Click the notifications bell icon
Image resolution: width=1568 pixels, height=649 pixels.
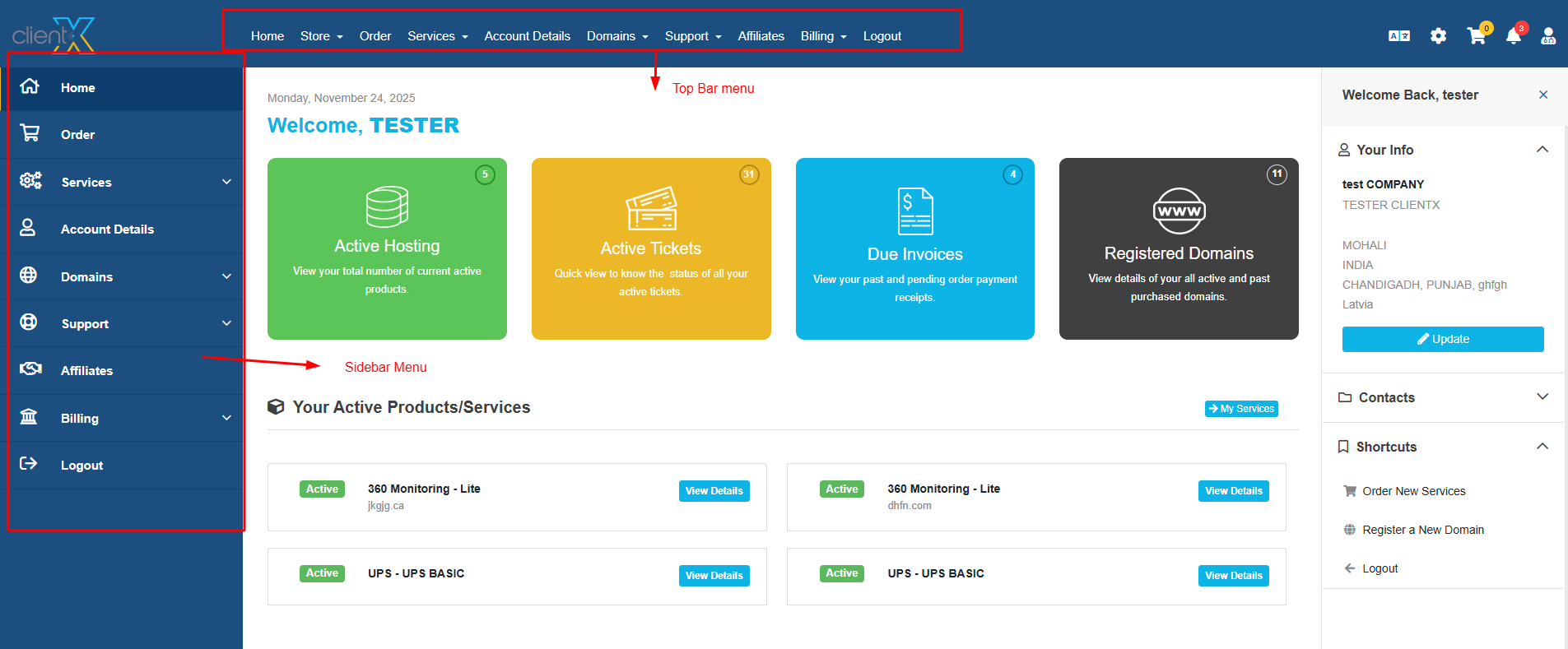click(x=1513, y=36)
